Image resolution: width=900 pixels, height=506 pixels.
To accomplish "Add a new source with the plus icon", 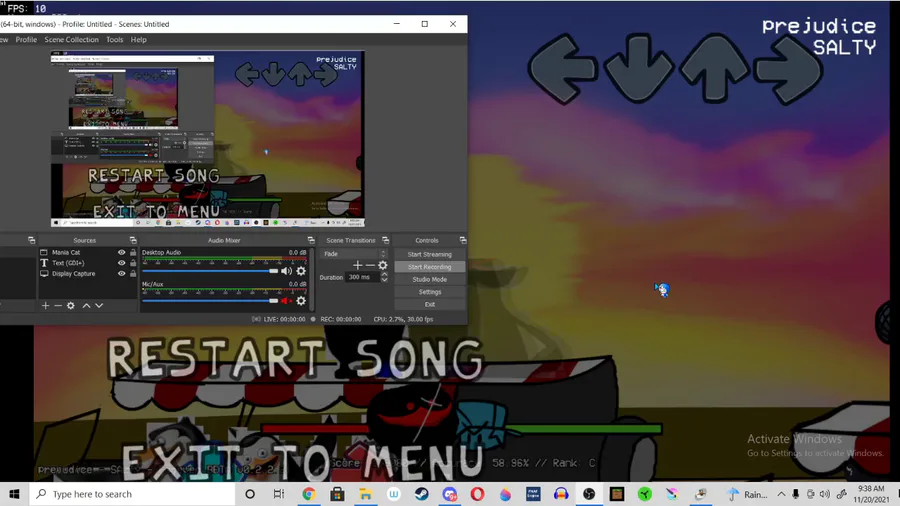I will pos(45,306).
